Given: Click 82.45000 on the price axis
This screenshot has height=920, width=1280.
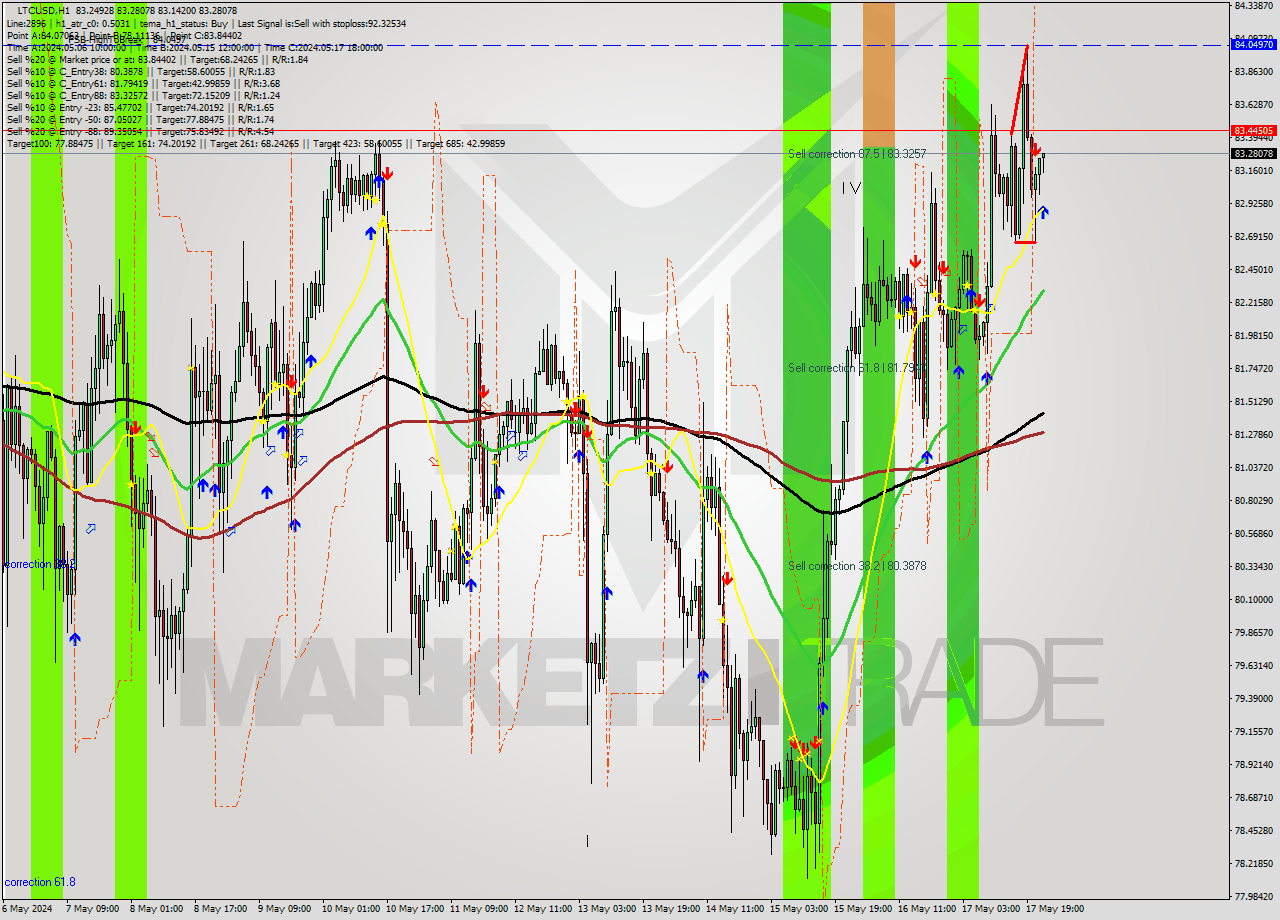Looking at the screenshot, I should point(1253,269).
